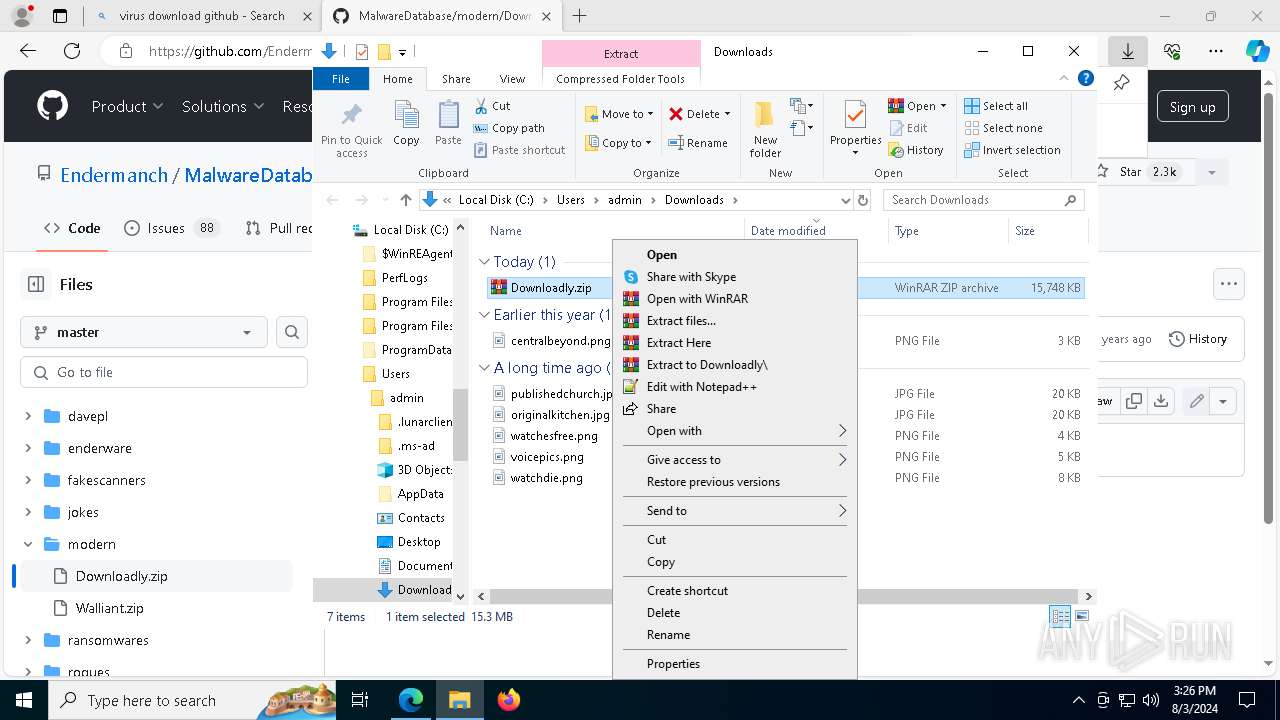Screen dimensions: 1280x720
Task: Click Invert selection in ribbon
Action: tap(1012, 150)
